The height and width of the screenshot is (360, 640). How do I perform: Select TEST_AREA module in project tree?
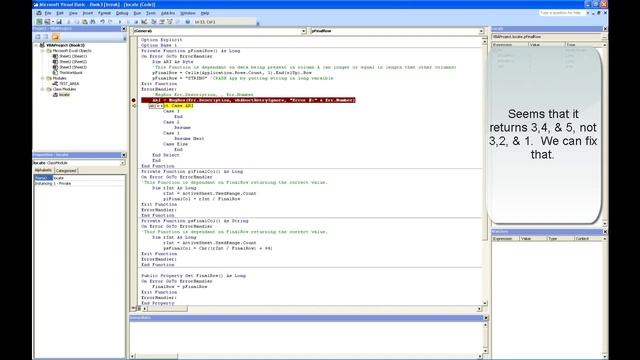click(x=69, y=84)
